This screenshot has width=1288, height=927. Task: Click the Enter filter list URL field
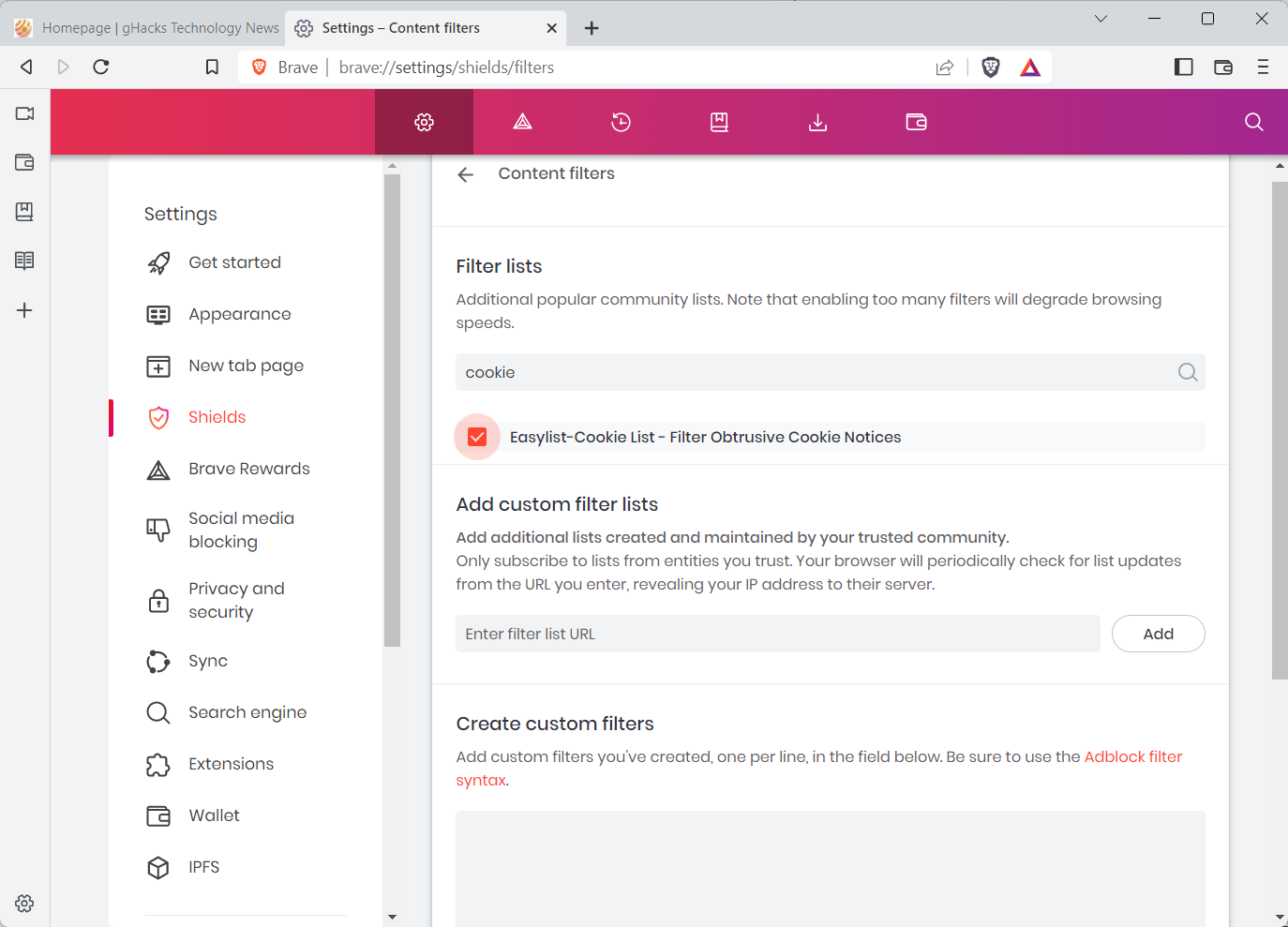pos(777,634)
